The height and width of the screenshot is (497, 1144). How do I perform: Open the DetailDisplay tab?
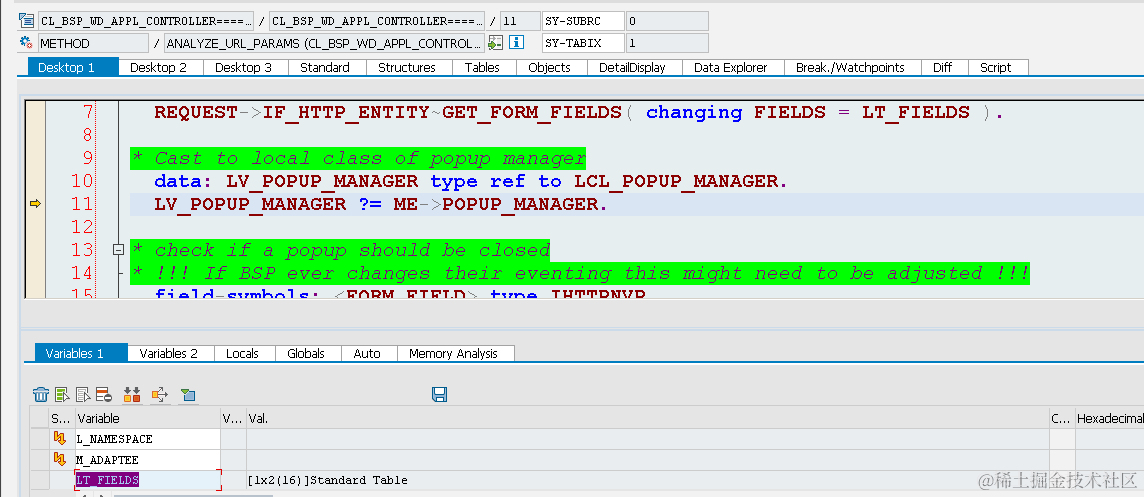point(633,67)
